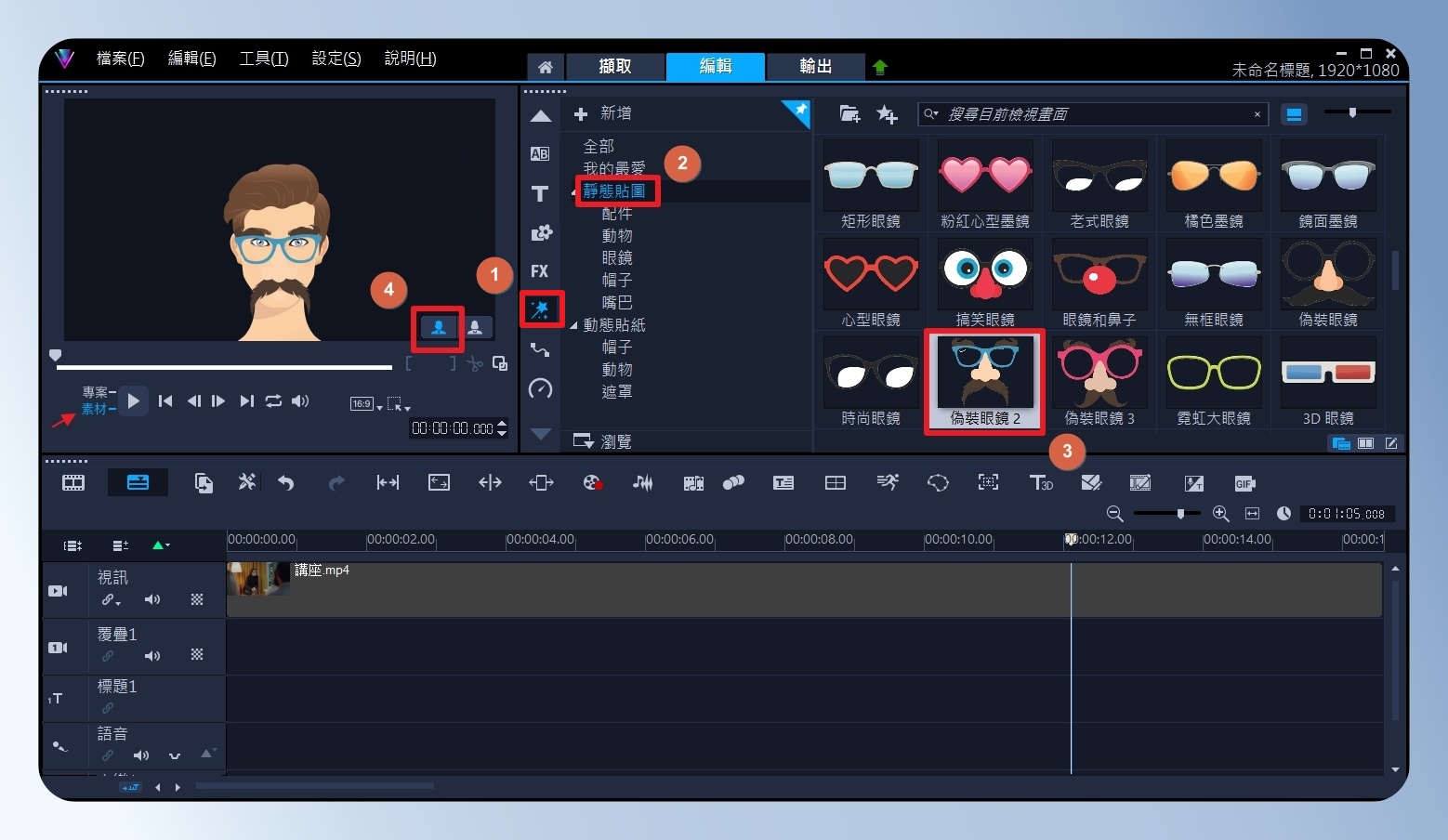Image resolution: width=1448 pixels, height=840 pixels.
Task: Open the 工具(T) menu
Action: coord(264,59)
